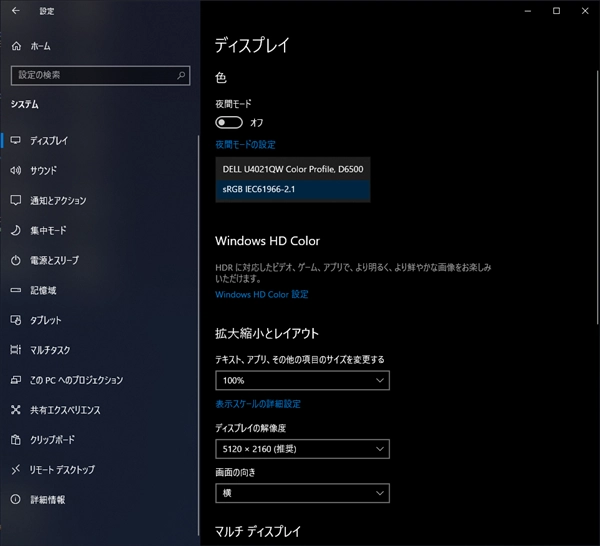Go to クリップボード settings page label

coord(52,440)
